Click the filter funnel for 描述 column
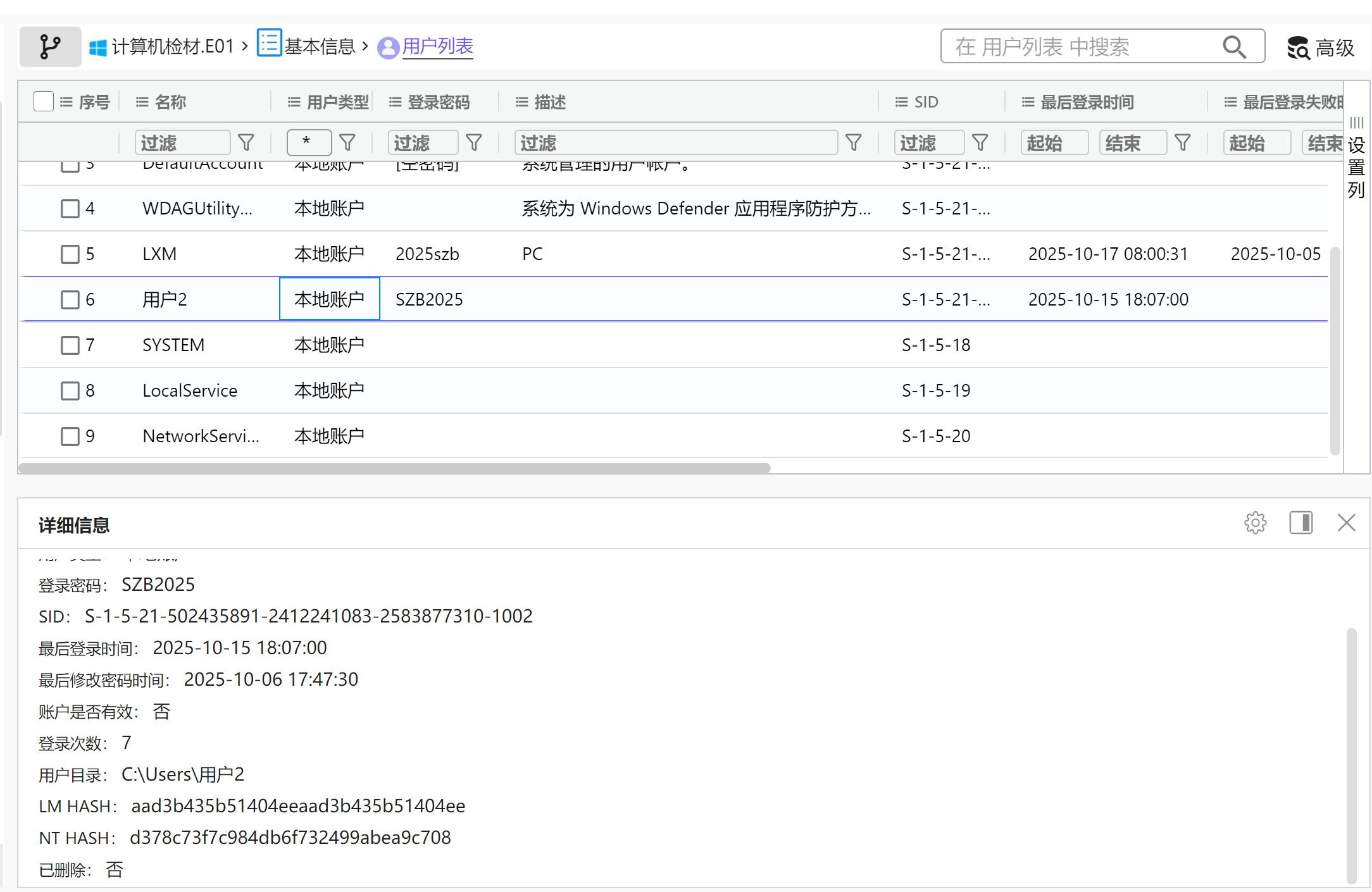 coord(853,142)
